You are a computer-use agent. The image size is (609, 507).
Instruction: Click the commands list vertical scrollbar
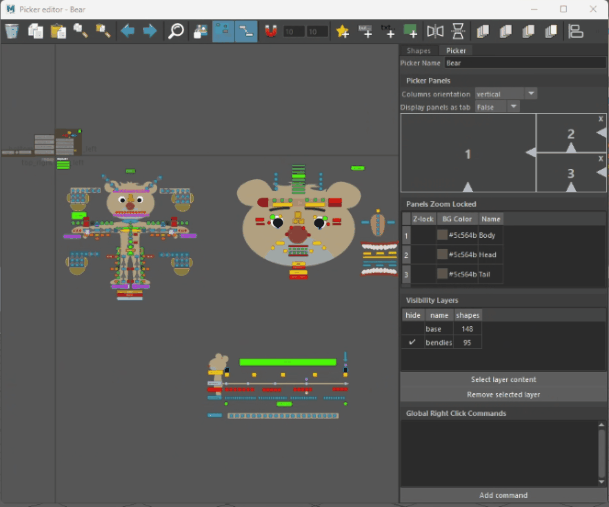[x=602, y=453]
